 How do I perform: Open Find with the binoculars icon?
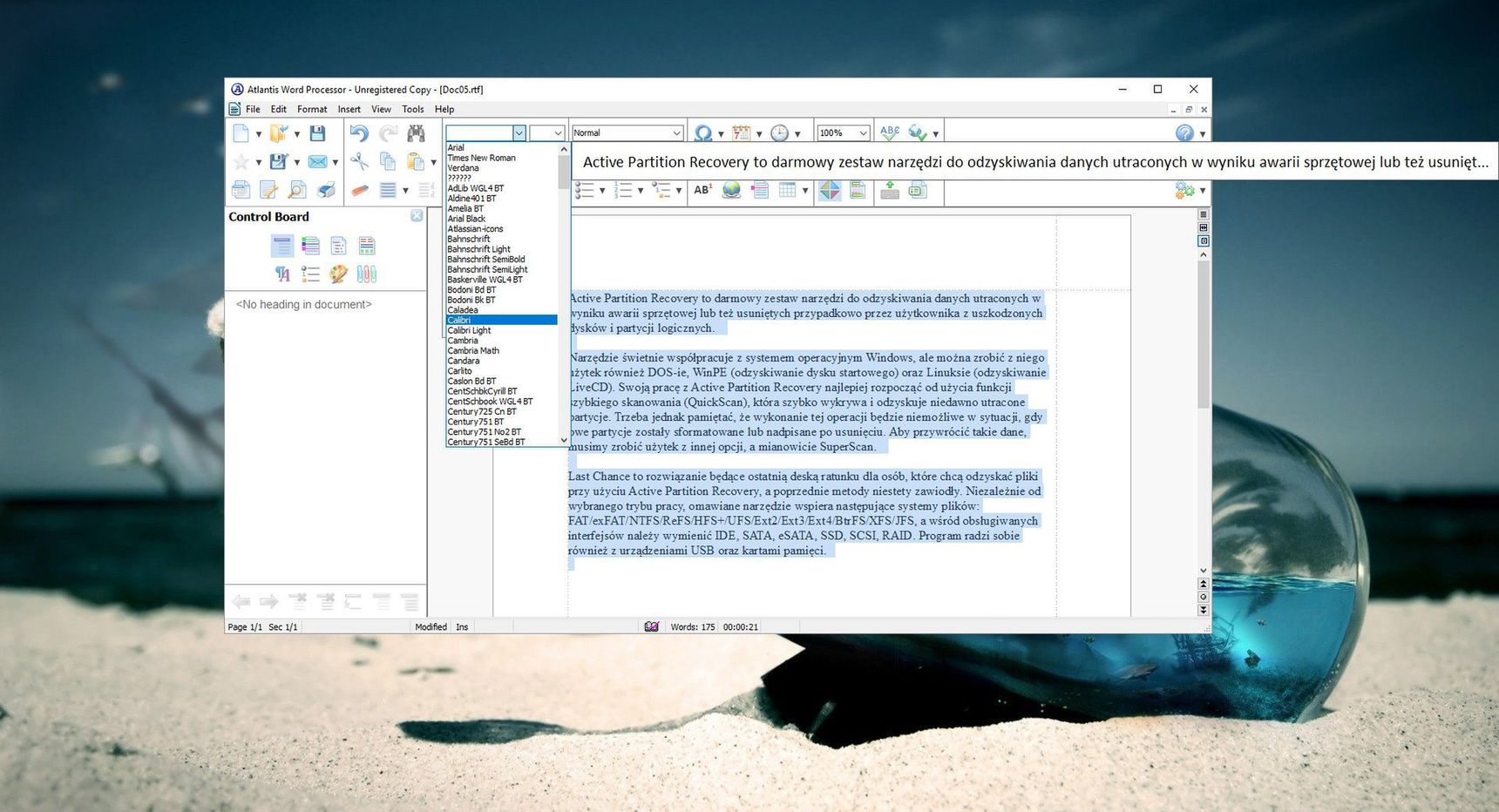pyautogui.click(x=417, y=133)
